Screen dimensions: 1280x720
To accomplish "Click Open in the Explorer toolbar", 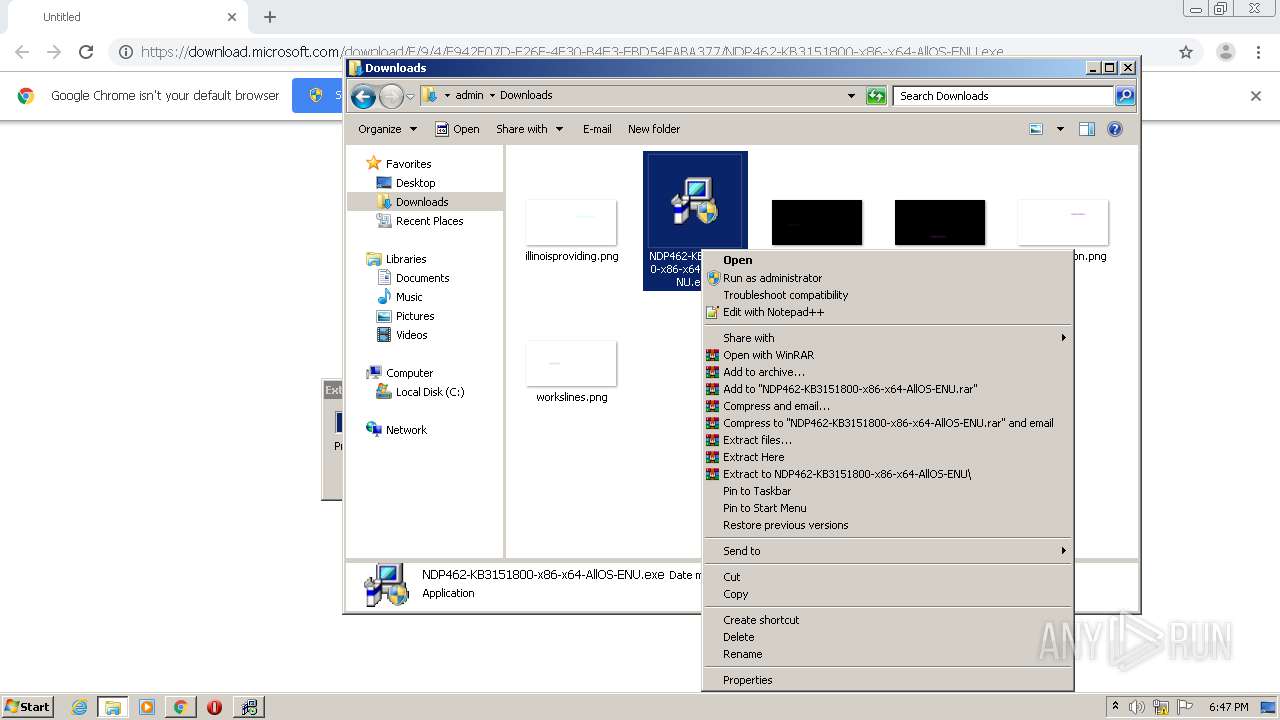I will [x=457, y=129].
